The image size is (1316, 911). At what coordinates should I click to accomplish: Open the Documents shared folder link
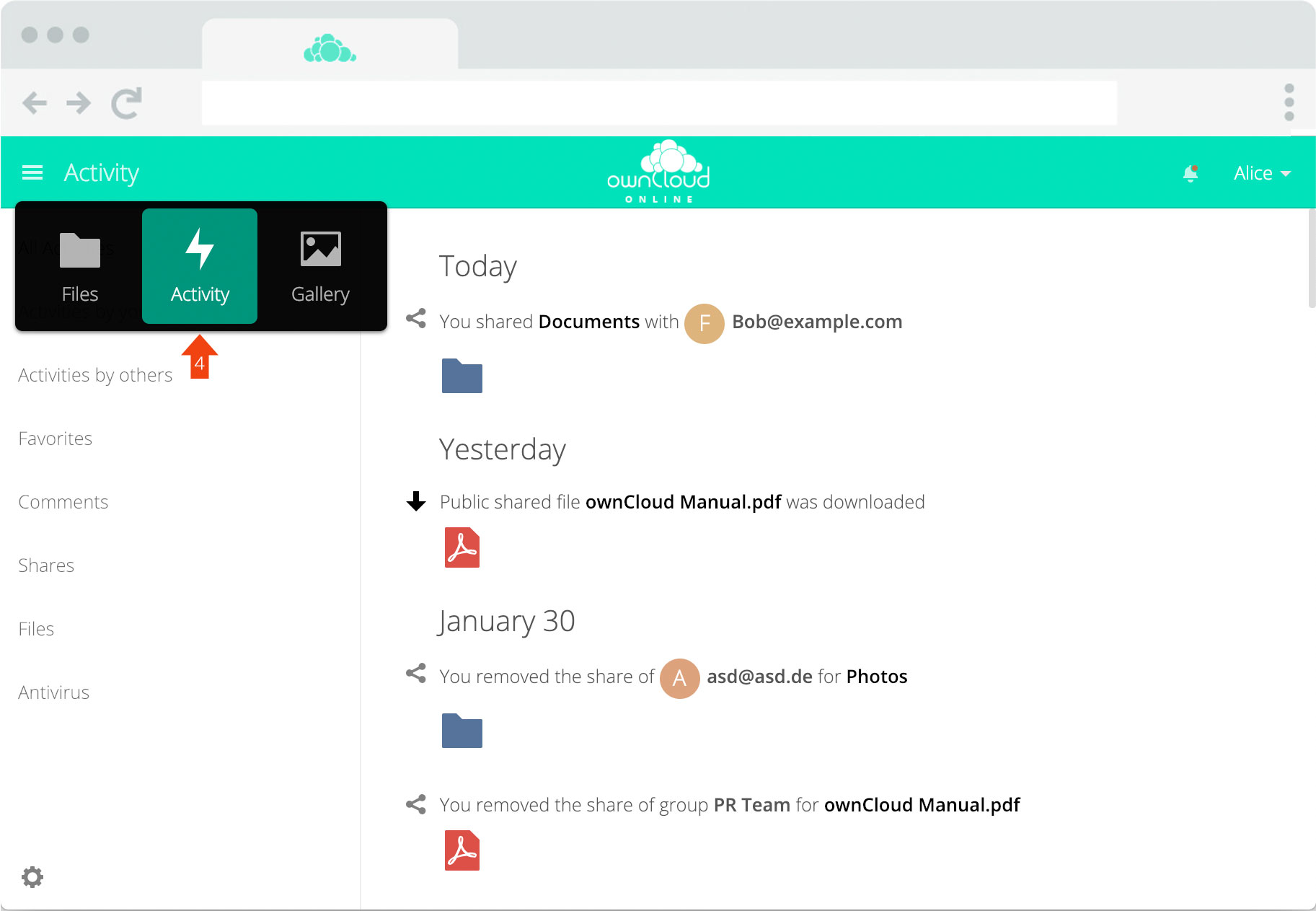tap(588, 322)
